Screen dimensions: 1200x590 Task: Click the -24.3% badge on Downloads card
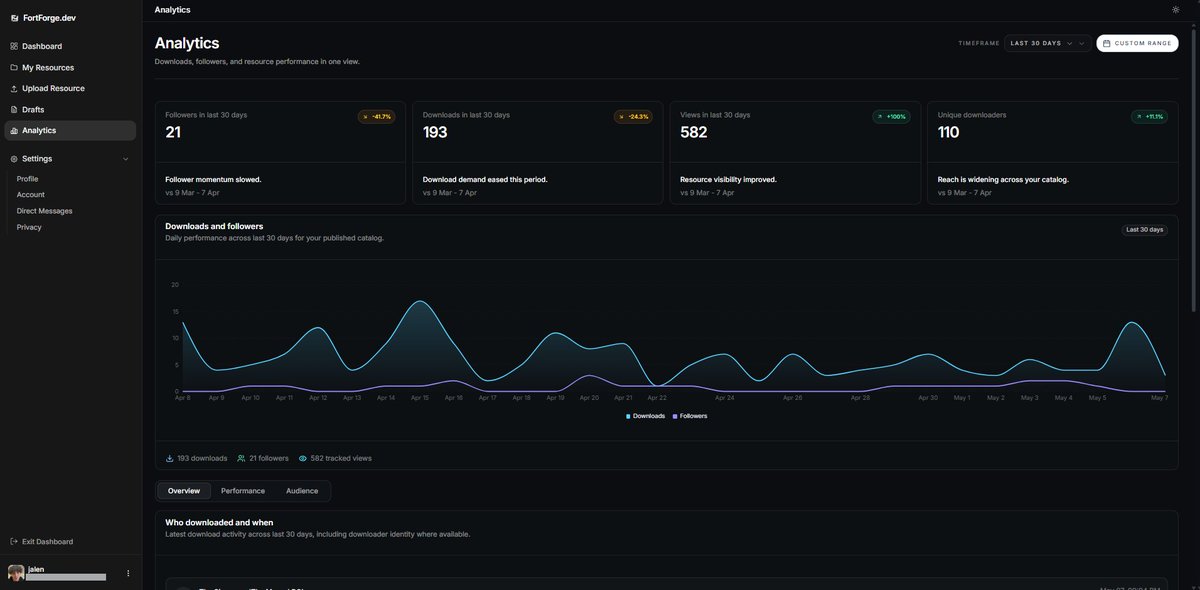[x=633, y=117]
